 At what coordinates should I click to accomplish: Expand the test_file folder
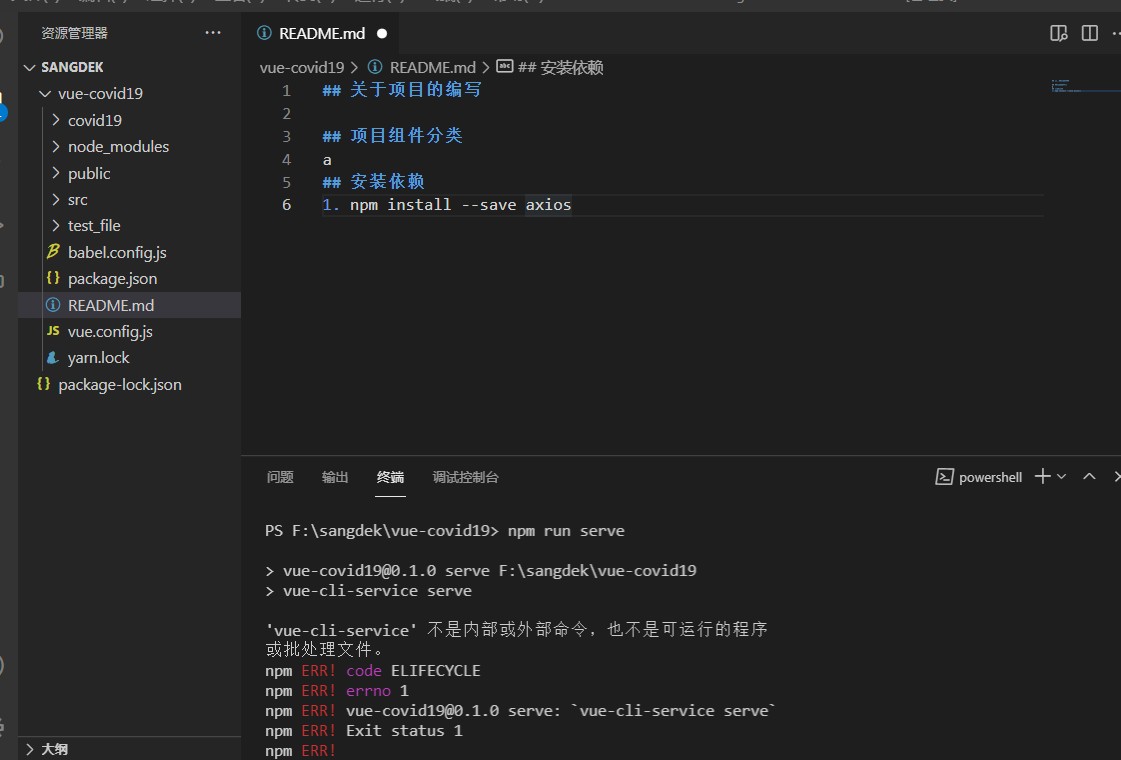56,226
